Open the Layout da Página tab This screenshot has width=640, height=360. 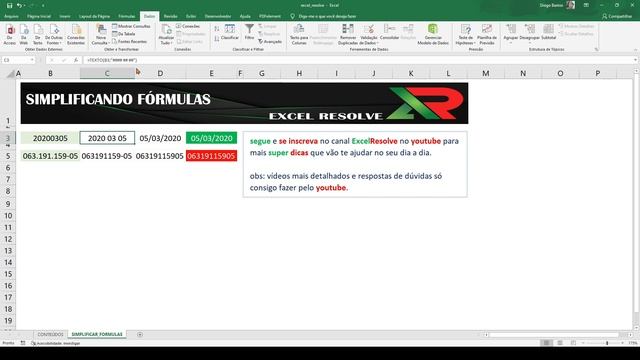point(94,16)
